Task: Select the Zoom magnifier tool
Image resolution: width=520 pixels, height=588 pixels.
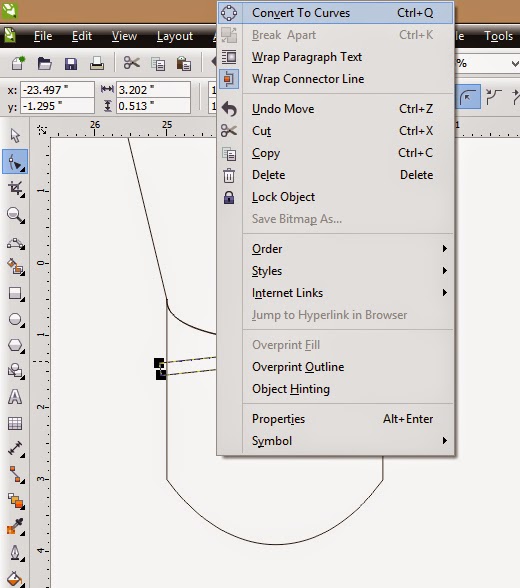Action: pos(15,215)
